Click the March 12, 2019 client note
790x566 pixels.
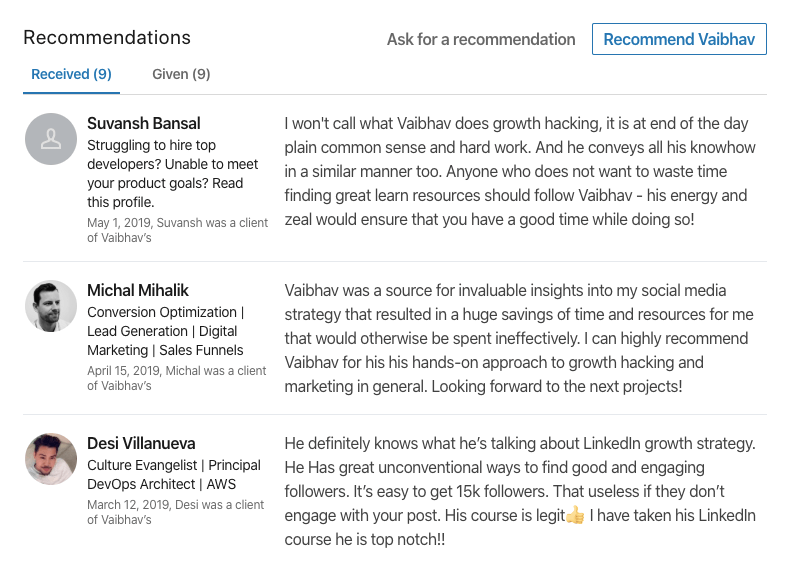click(x=175, y=512)
